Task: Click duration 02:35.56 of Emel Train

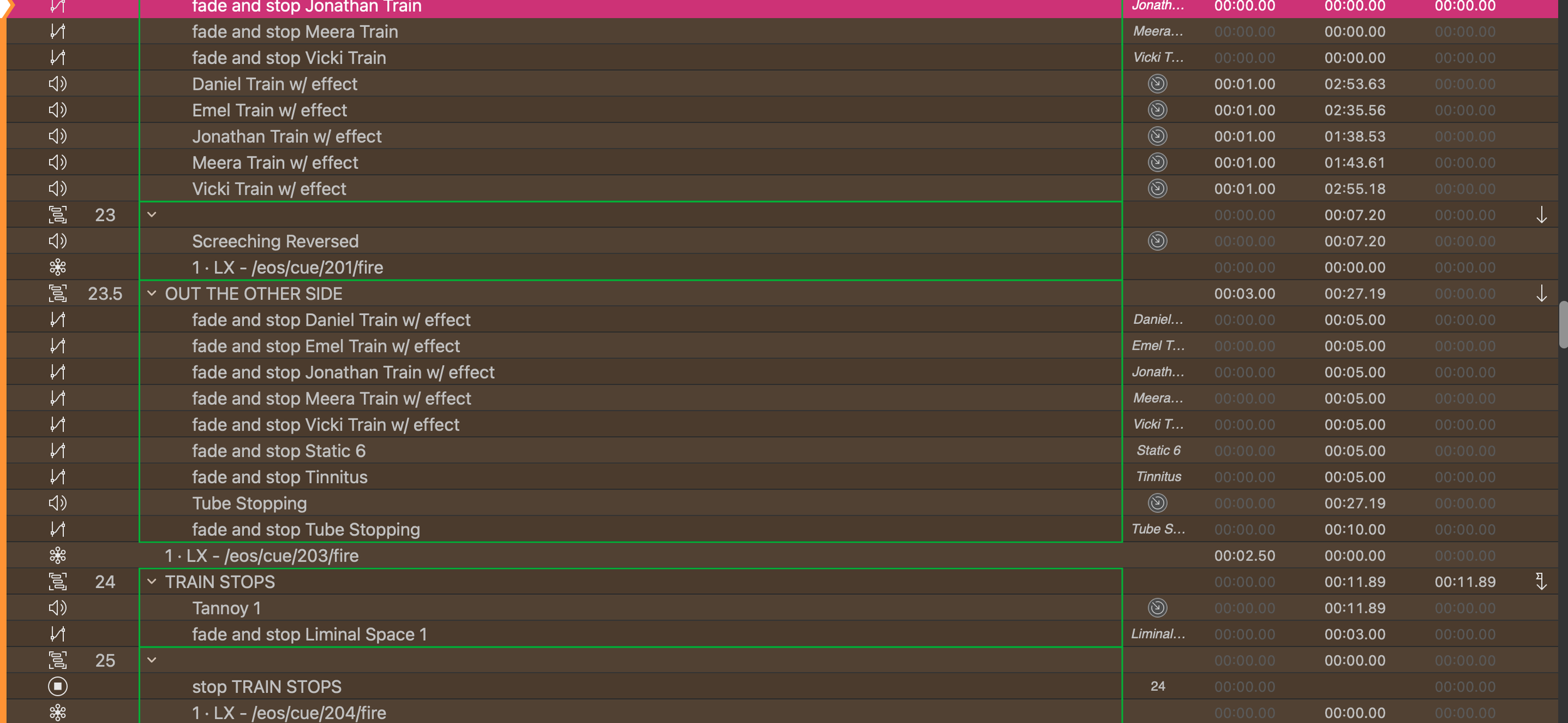Action: coord(1355,110)
